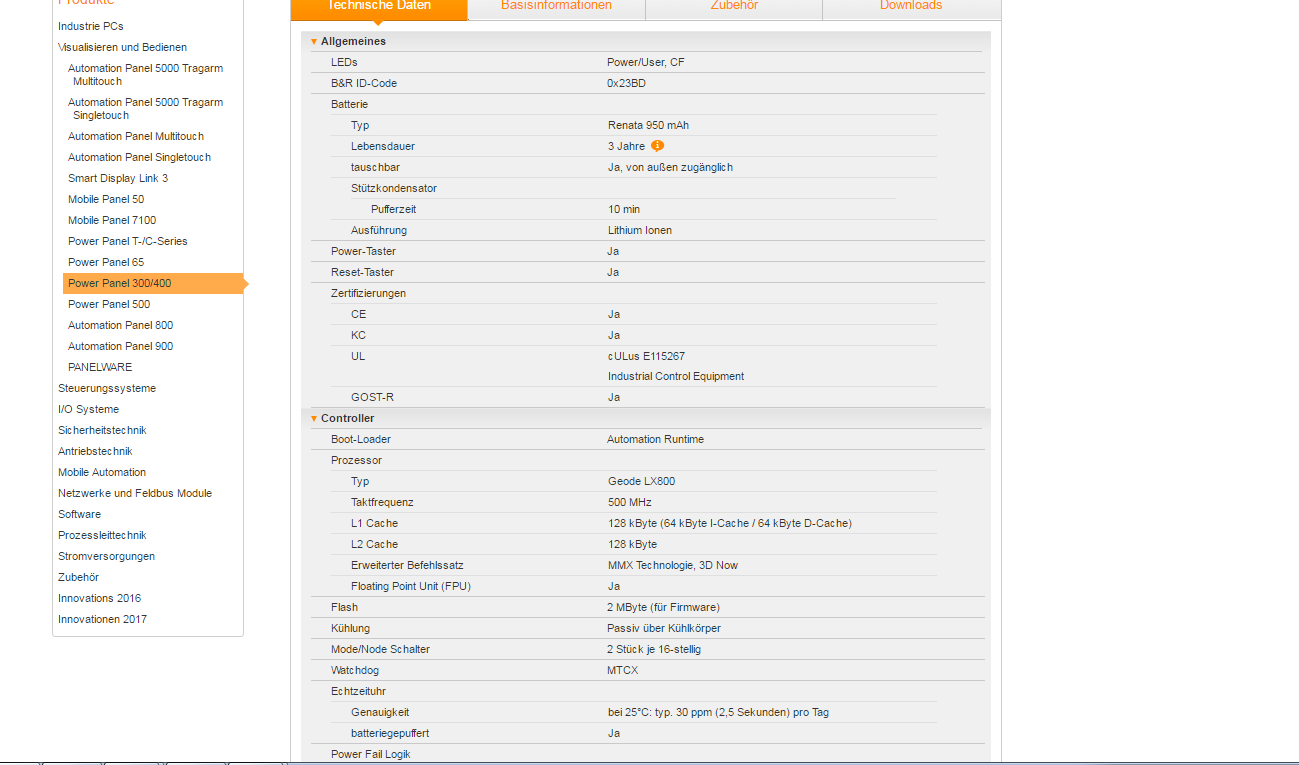The width and height of the screenshot is (1299, 765).
Task: Open Mobile Automation category
Action: (102, 472)
